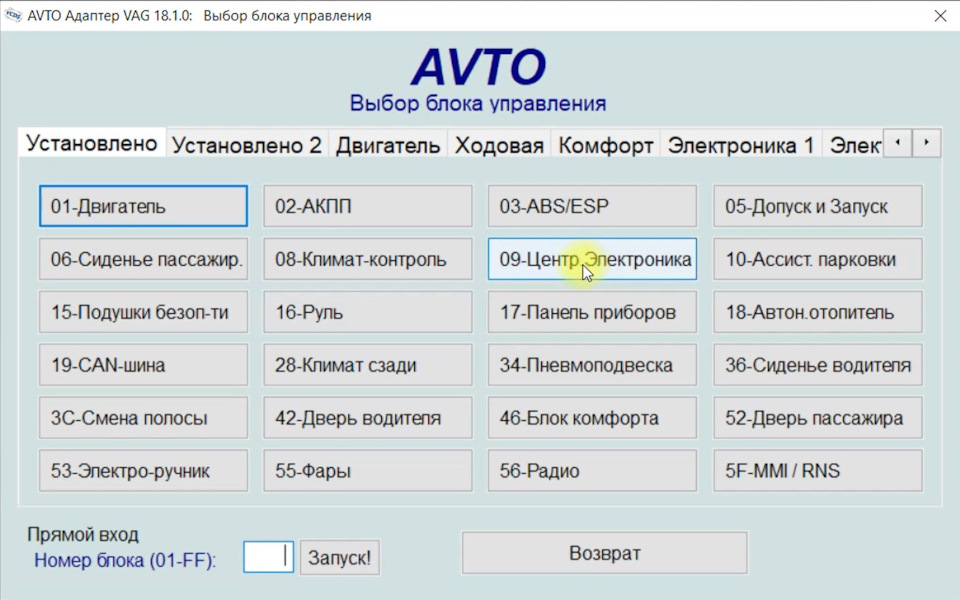The image size is (960, 600).
Task: Click the app icon in title bar
Action: tap(13, 15)
